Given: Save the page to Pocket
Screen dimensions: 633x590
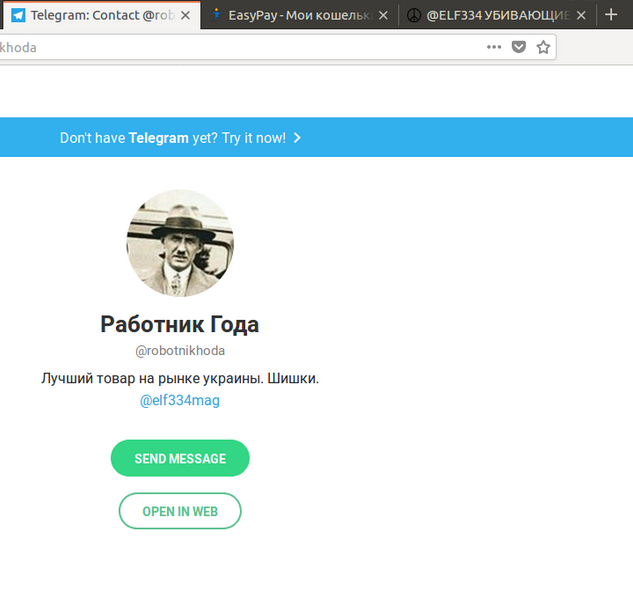Looking at the screenshot, I should click(519, 47).
